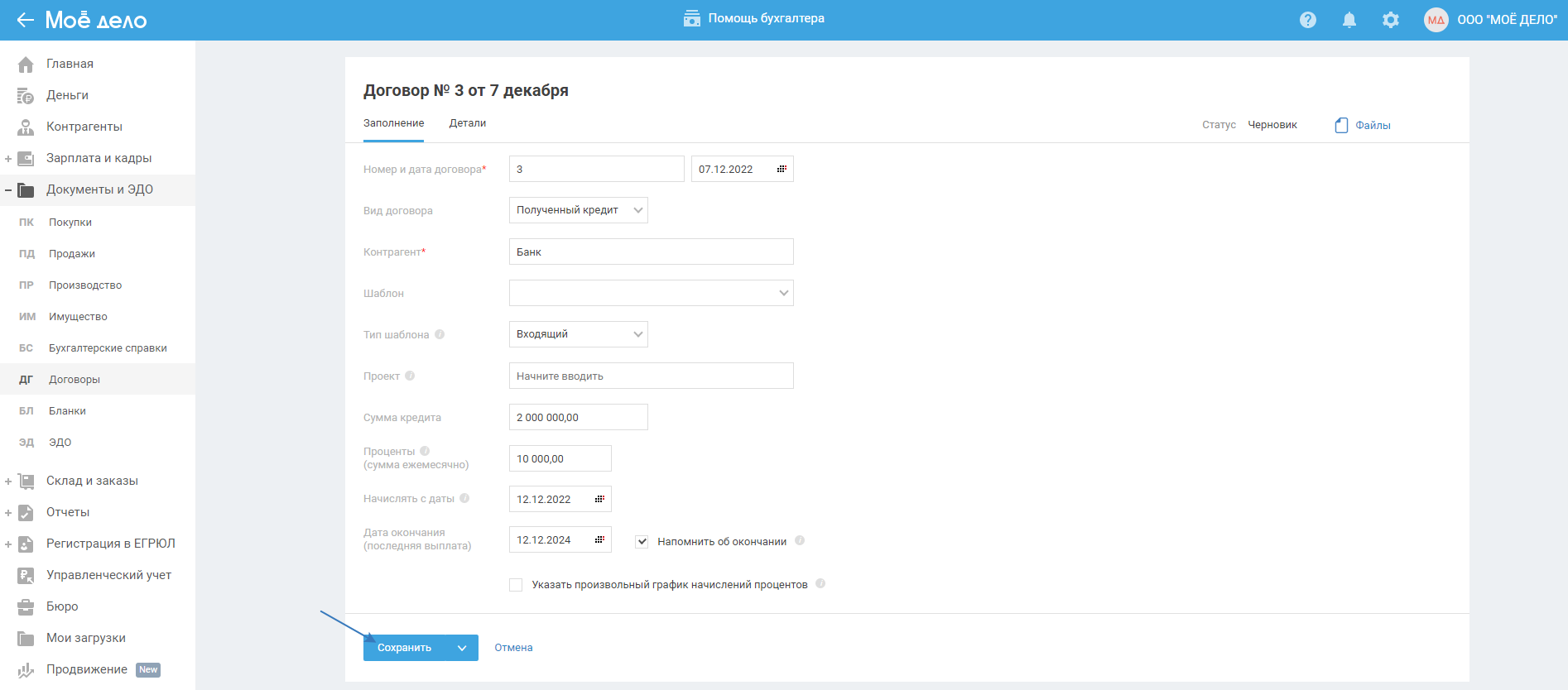Screen dimensions: 1568x690
Task: Click info icon next to Проект
Action: point(410,376)
